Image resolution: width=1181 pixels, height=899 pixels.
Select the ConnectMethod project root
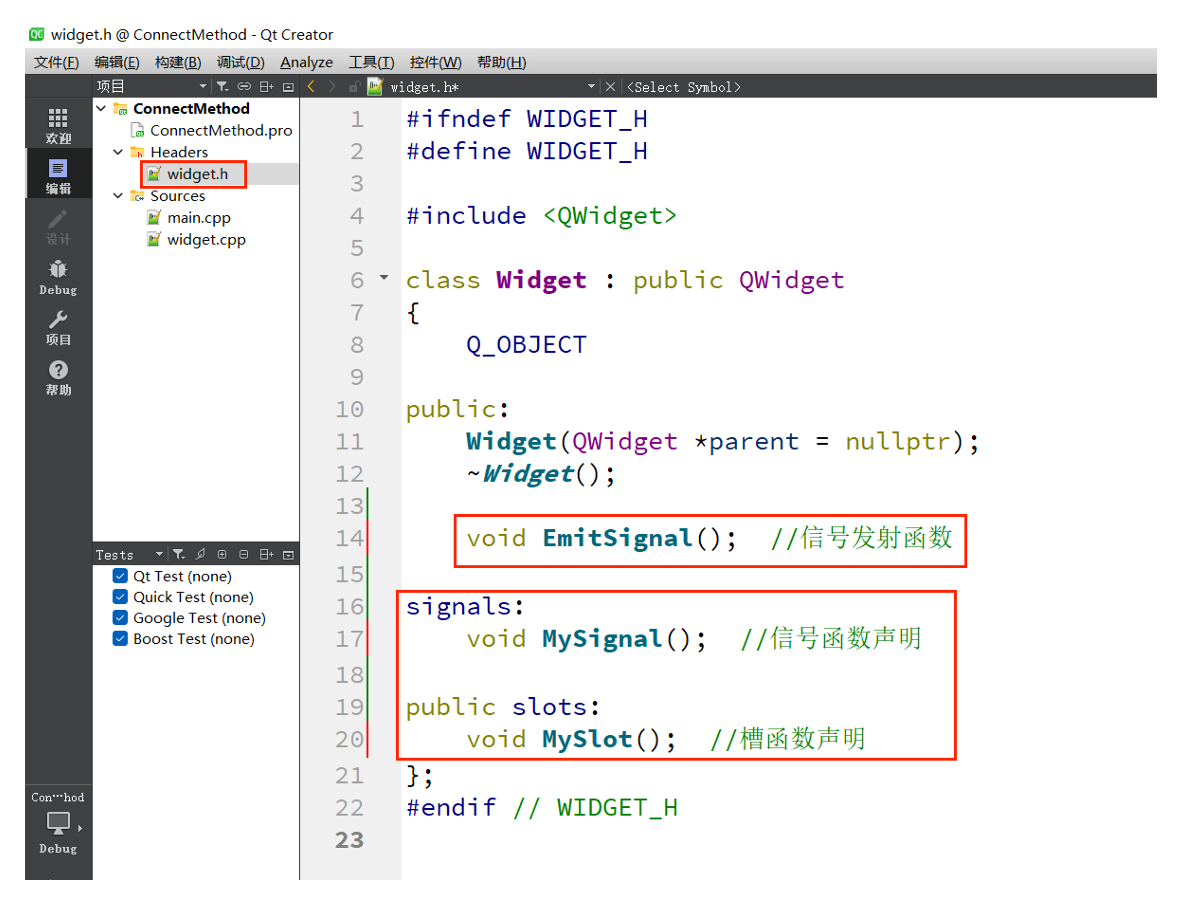click(x=191, y=108)
